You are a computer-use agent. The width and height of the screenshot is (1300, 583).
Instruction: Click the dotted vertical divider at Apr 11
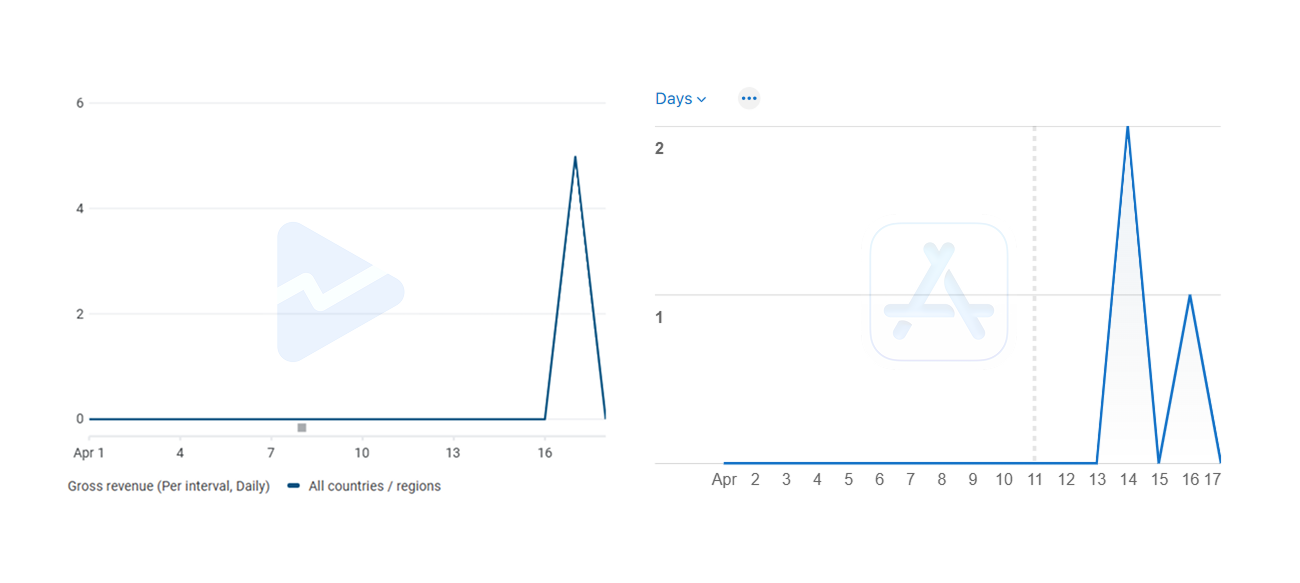tap(1034, 295)
